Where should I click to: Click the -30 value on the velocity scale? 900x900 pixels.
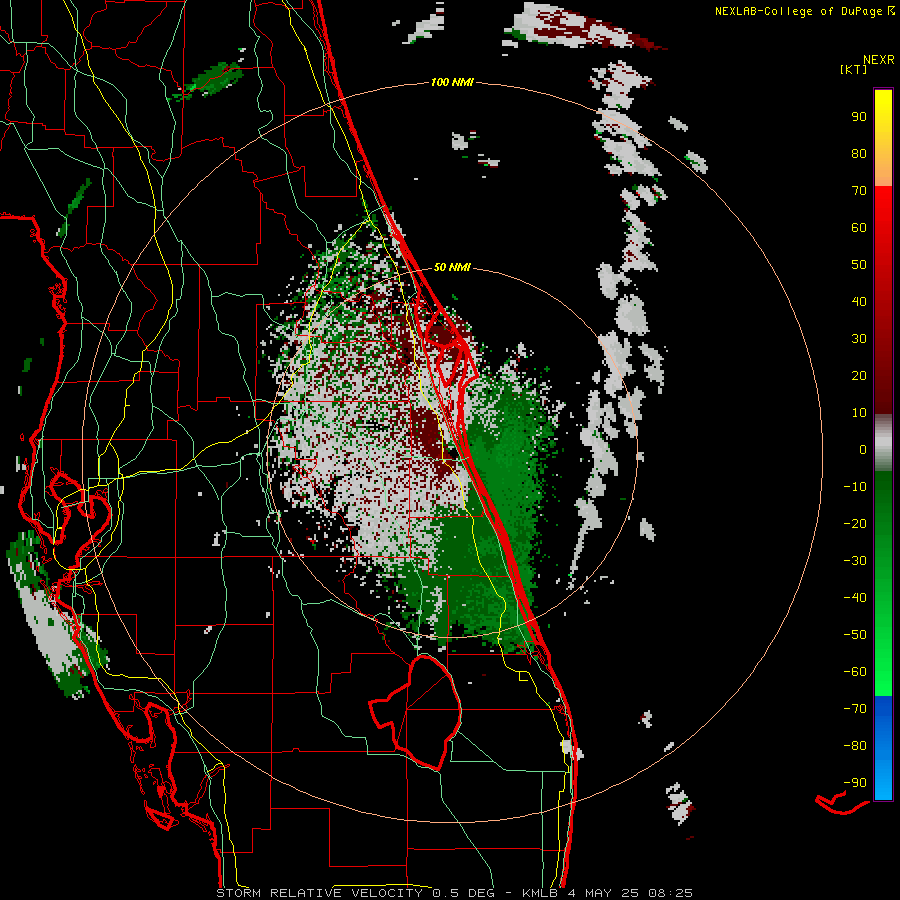(855, 561)
